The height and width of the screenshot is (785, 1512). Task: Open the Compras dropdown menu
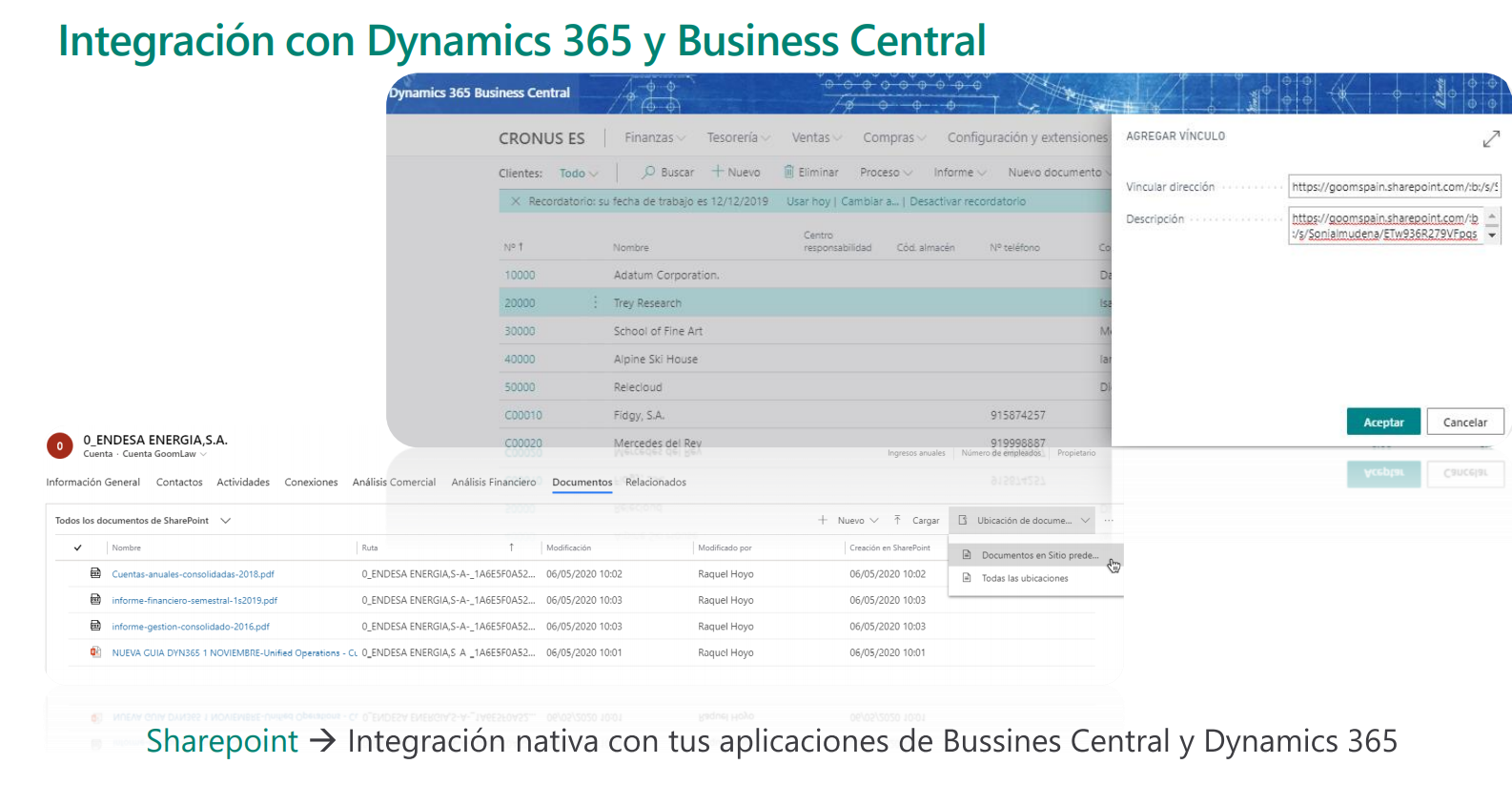[894, 137]
